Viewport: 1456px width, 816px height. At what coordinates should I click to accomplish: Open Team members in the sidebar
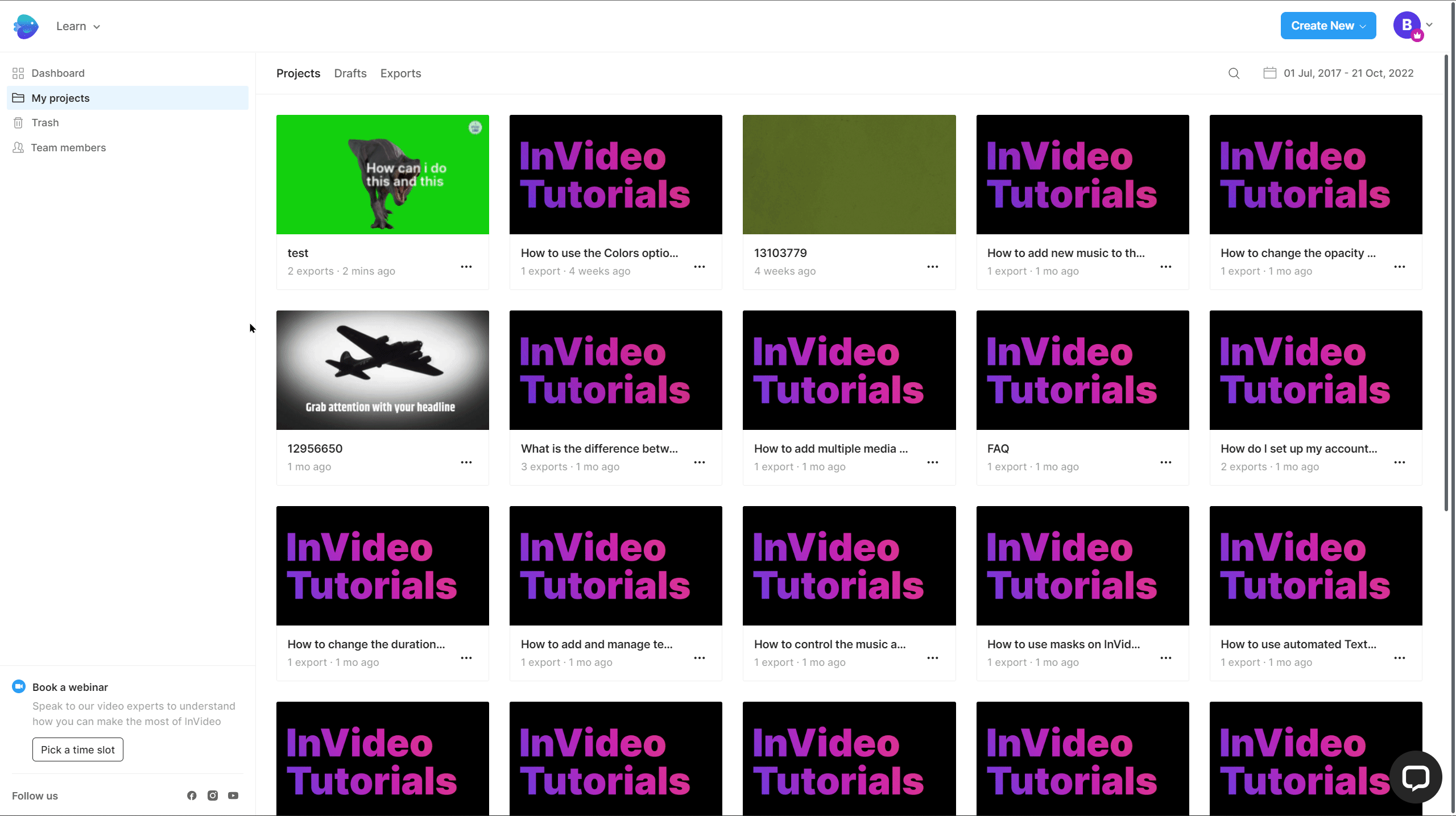point(127,148)
